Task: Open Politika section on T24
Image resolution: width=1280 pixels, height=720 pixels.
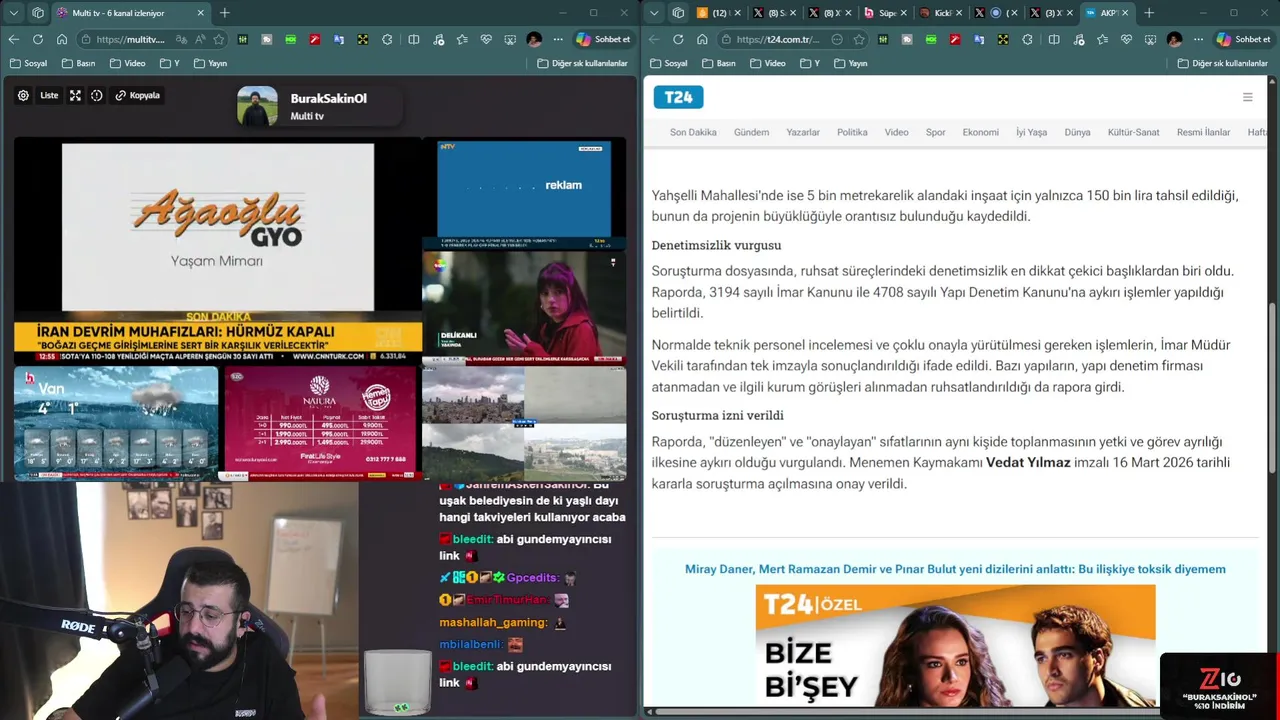Action: click(x=852, y=132)
